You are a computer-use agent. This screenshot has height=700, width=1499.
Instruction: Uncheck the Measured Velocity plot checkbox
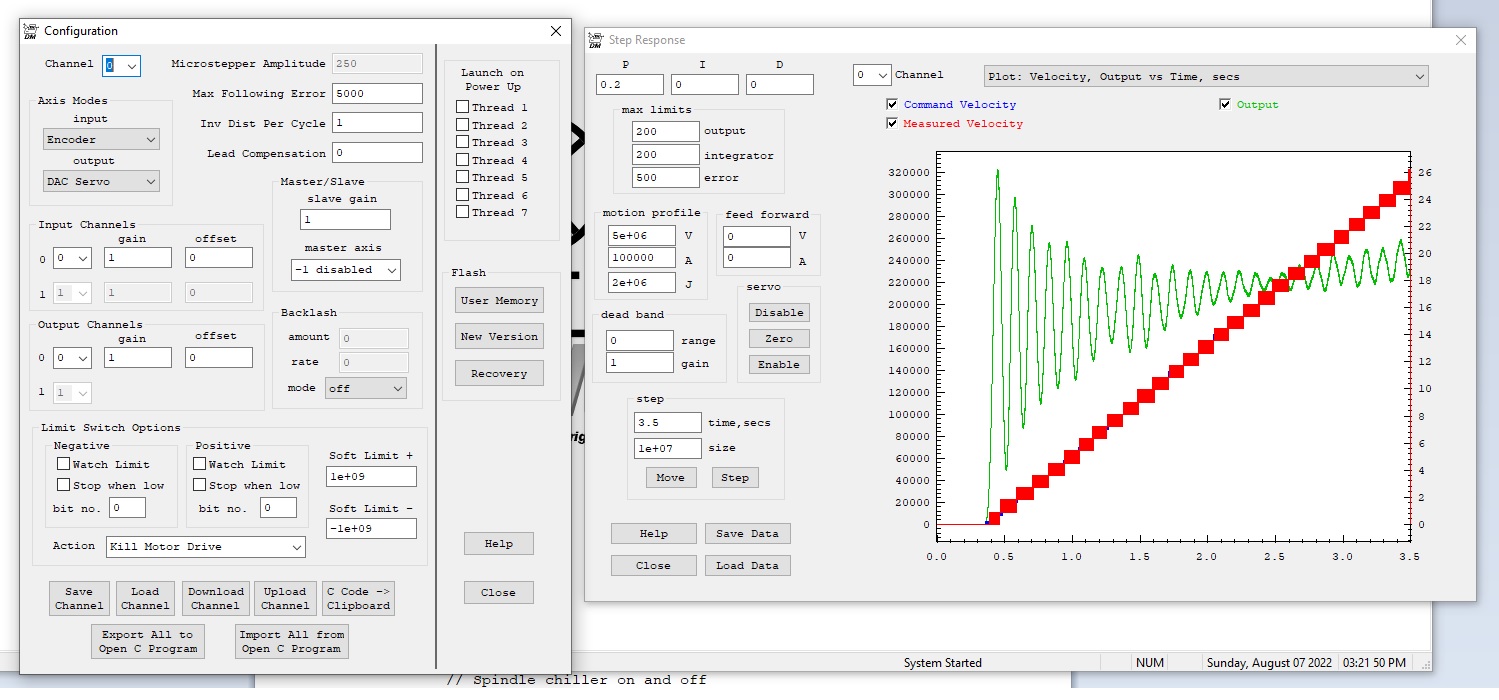coord(892,124)
